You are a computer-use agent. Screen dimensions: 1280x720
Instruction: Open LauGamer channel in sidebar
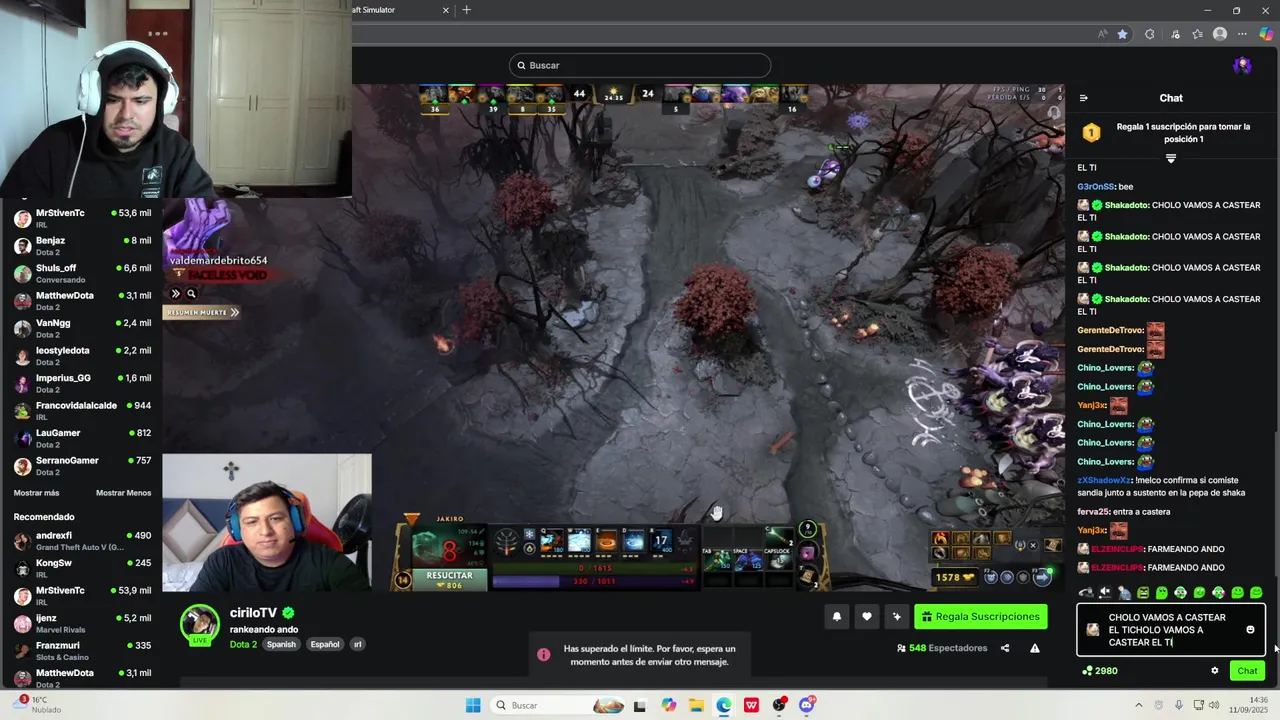click(82, 438)
